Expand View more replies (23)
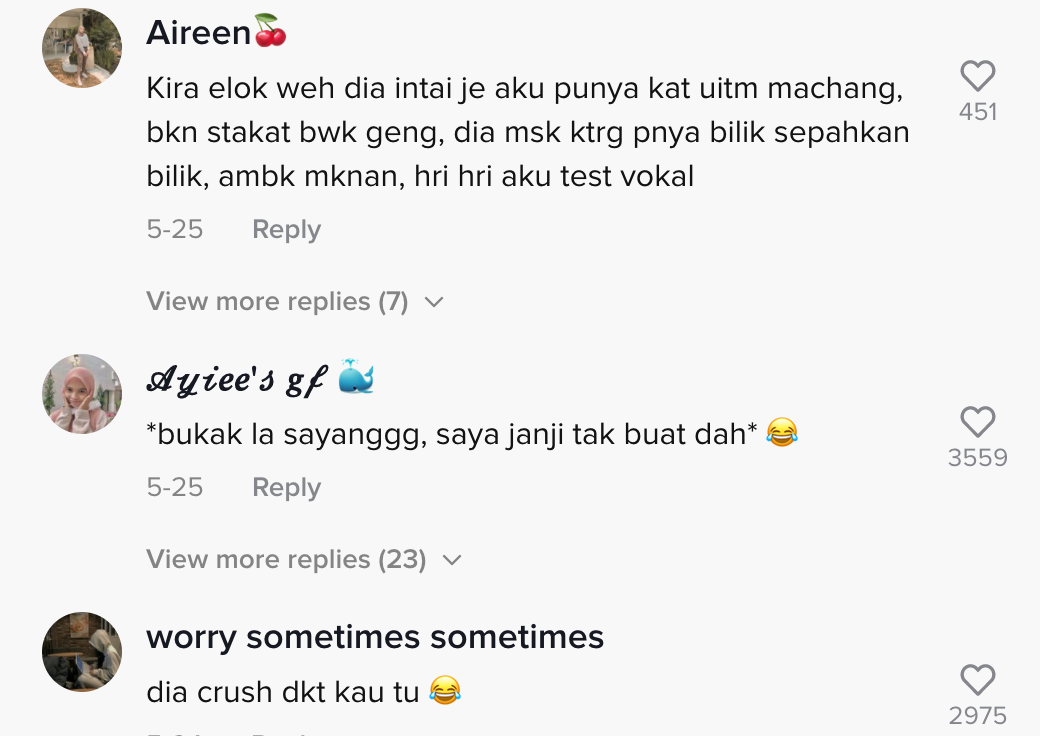 (x=304, y=560)
